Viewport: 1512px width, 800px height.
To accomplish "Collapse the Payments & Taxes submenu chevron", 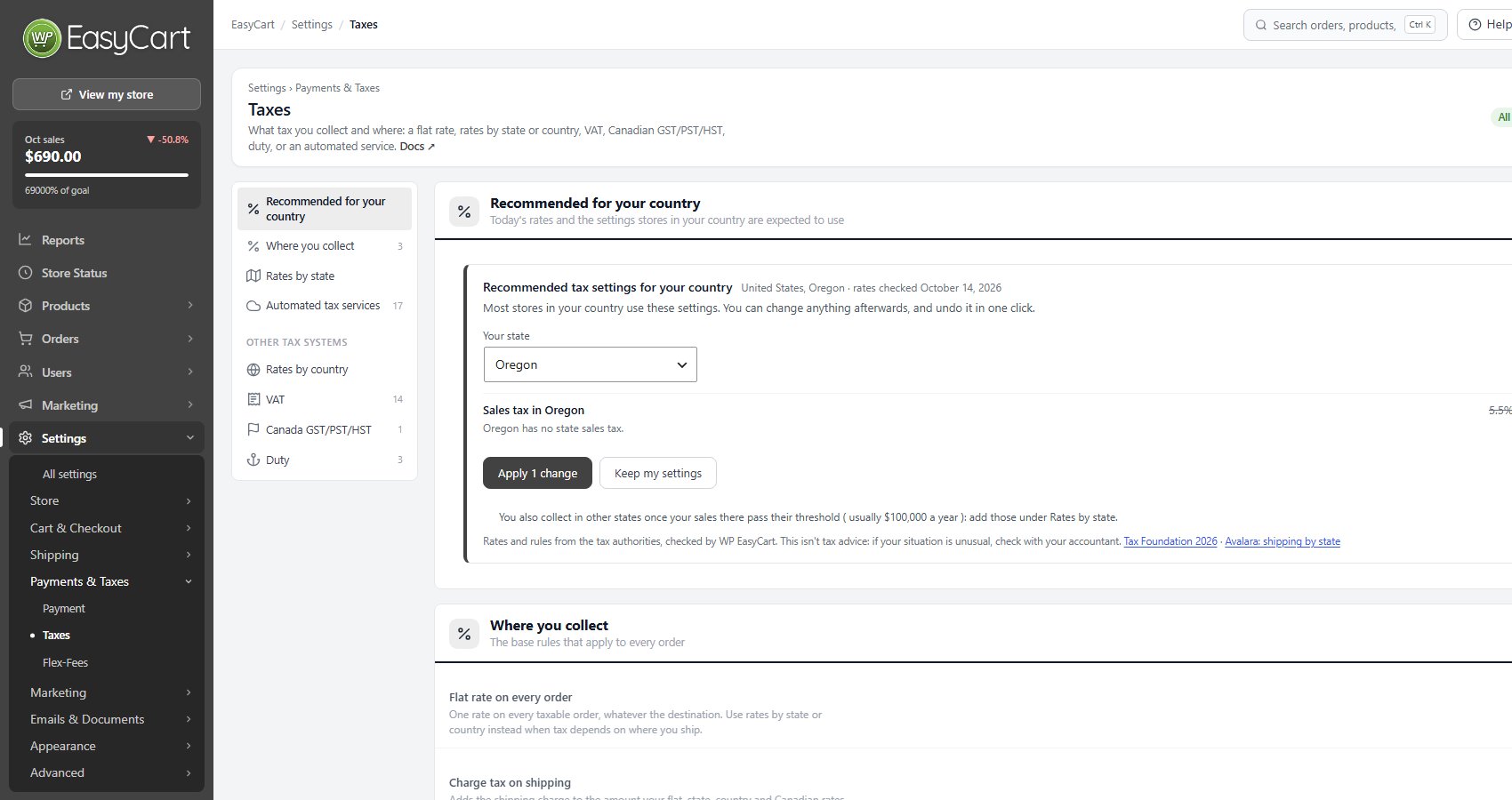I will pyautogui.click(x=188, y=581).
